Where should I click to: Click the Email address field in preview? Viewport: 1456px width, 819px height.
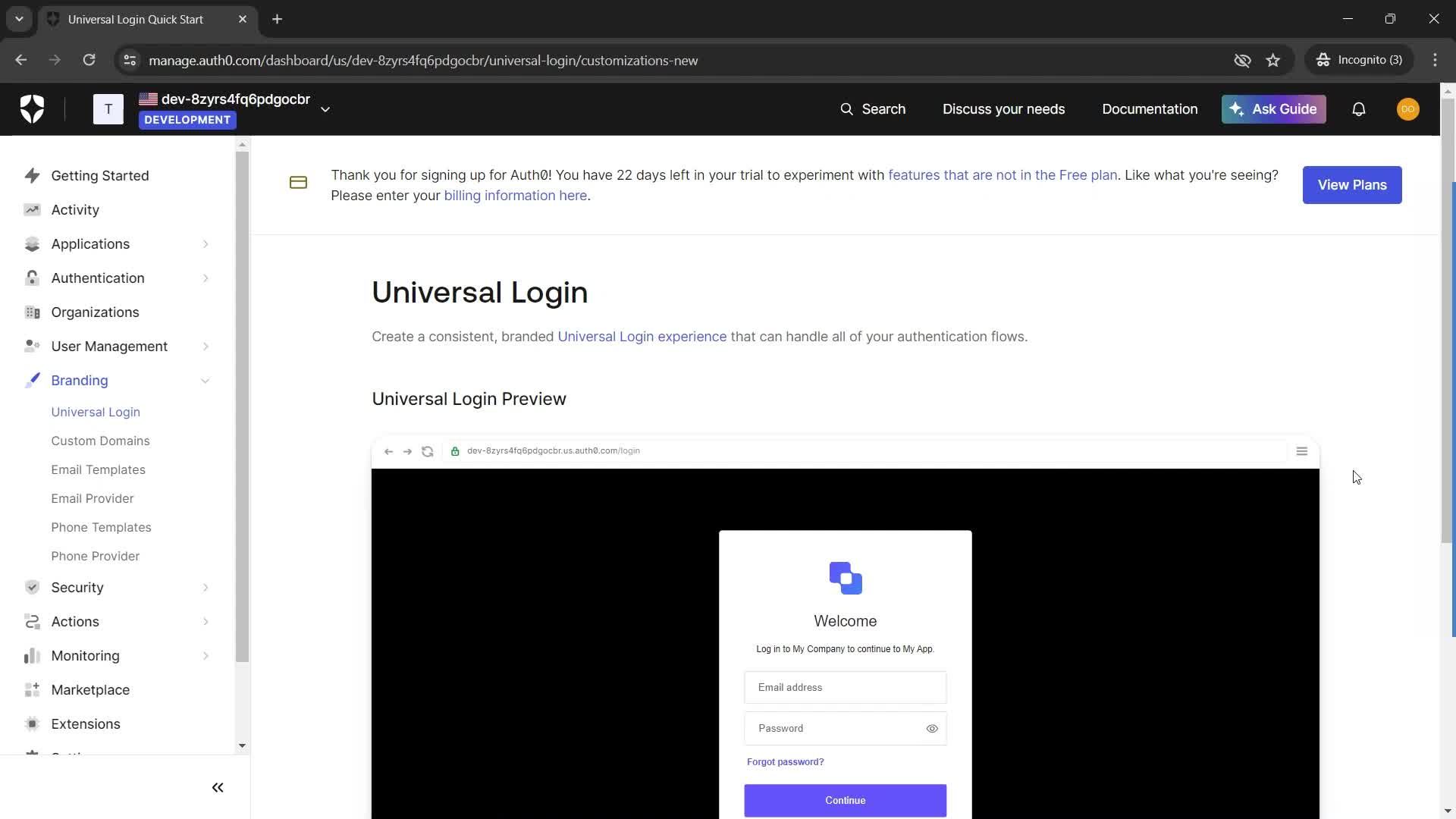(845, 688)
